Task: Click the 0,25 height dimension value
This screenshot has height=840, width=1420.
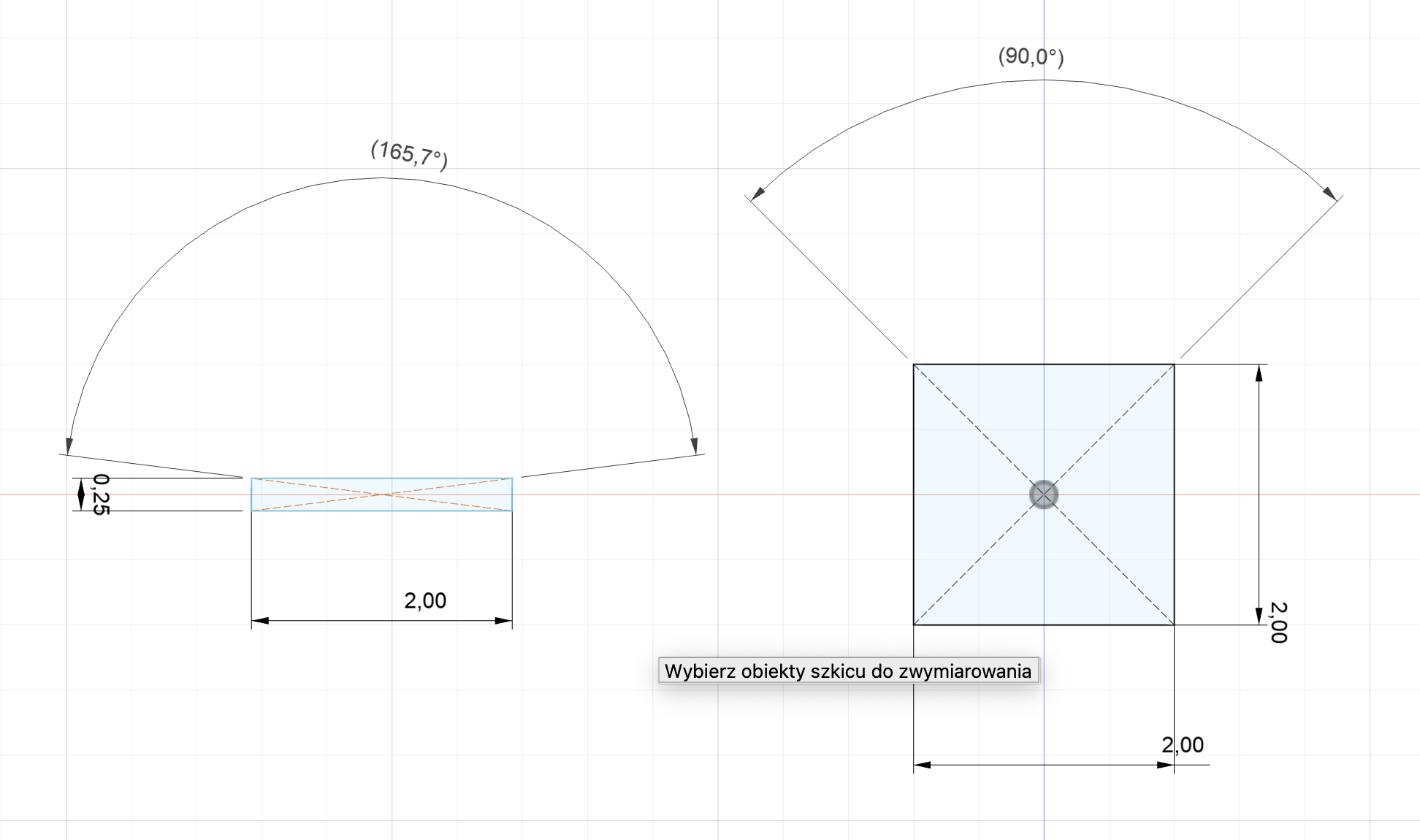Action: point(101,495)
